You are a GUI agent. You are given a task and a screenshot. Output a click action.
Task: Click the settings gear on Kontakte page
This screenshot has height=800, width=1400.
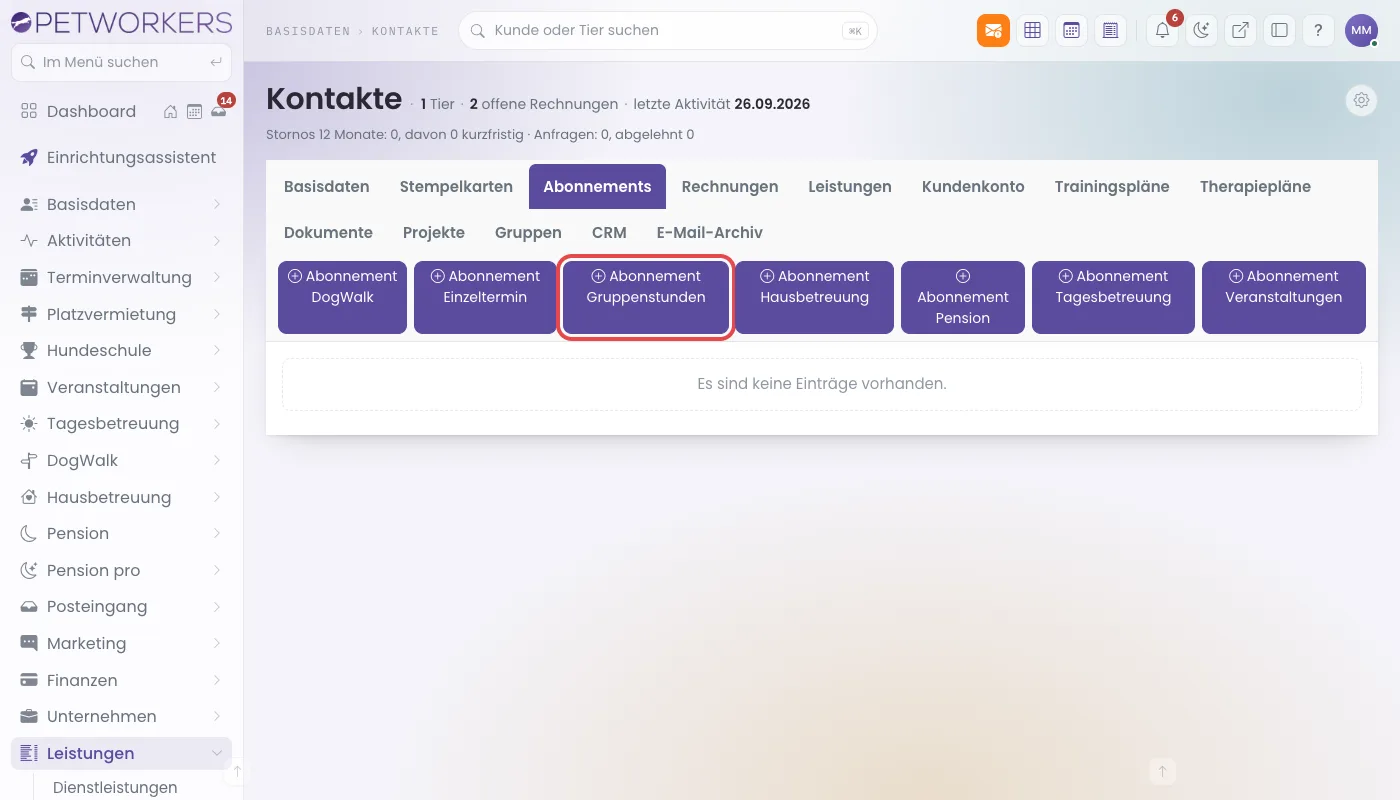1361,100
